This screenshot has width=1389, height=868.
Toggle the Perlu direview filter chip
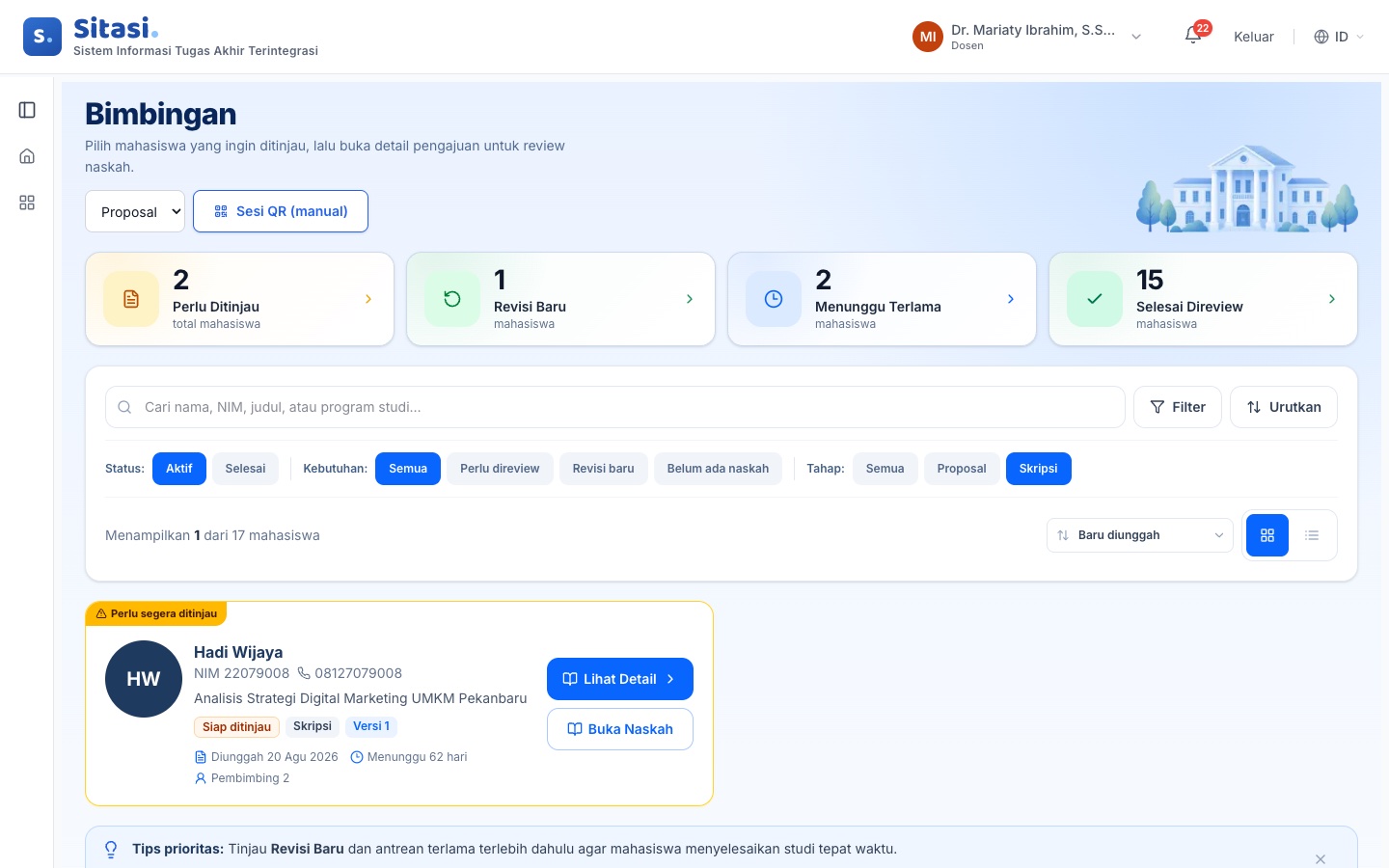tap(500, 469)
